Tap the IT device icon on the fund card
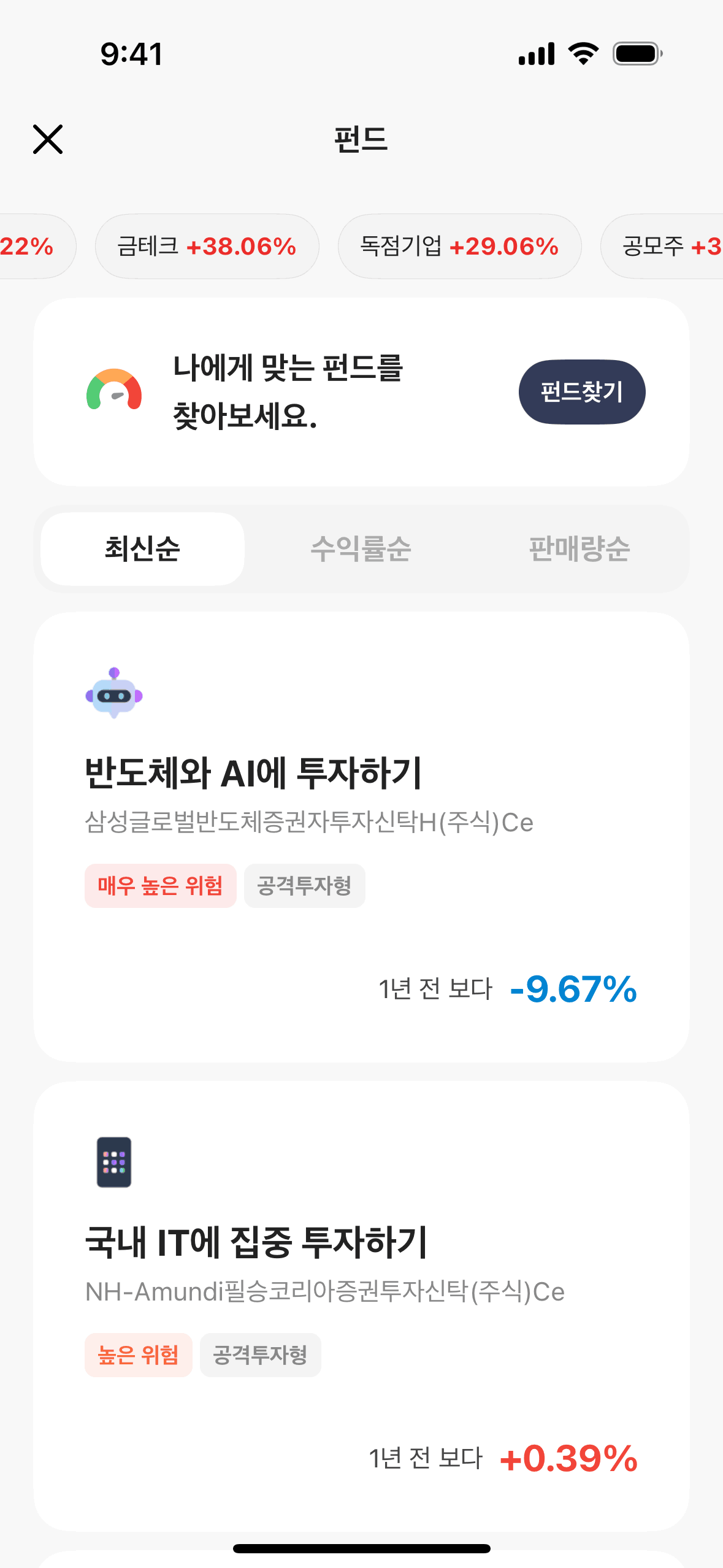Screen dimensions: 723x1568 [x=114, y=1162]
